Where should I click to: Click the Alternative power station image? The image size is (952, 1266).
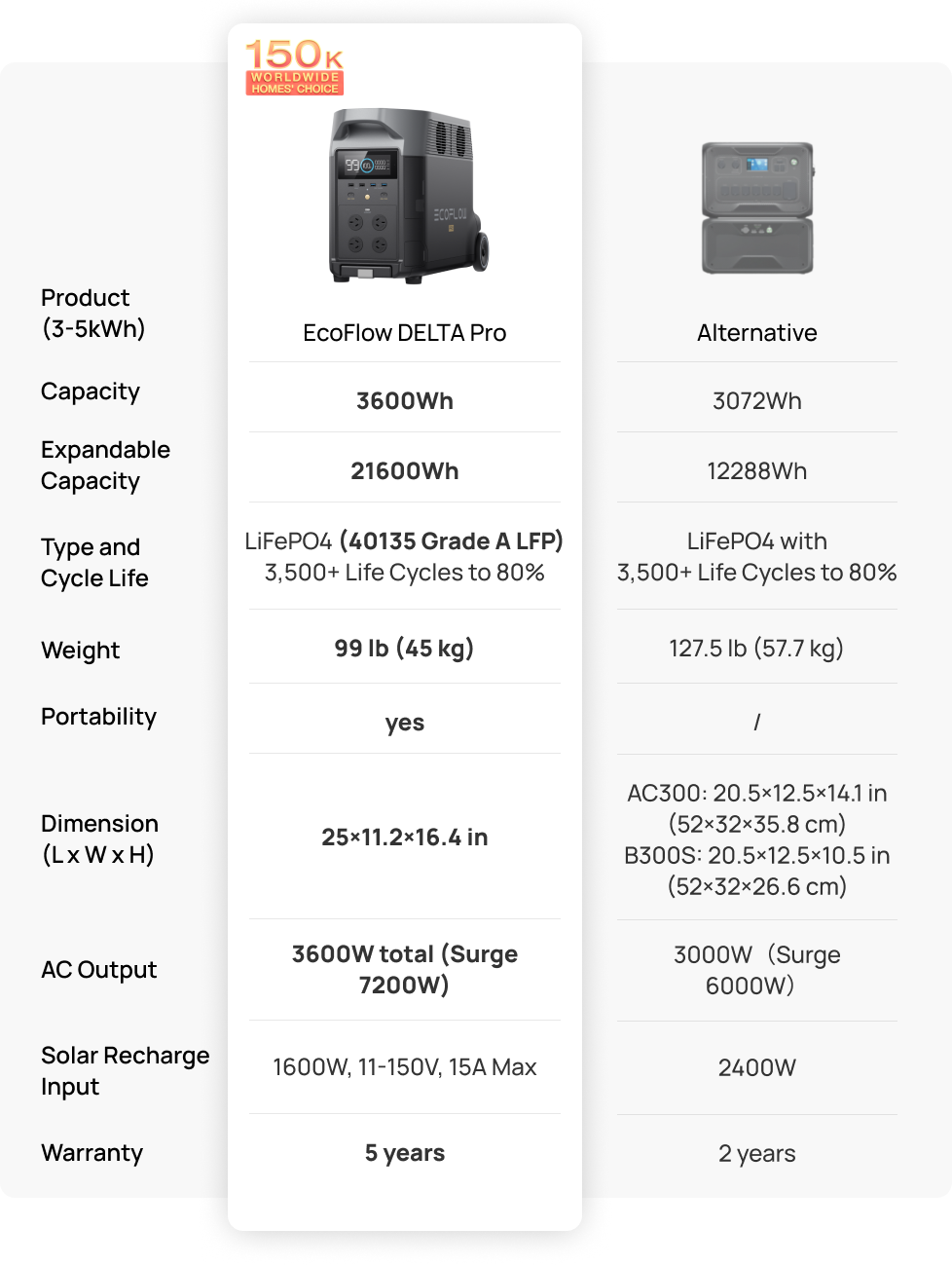tap(757, 207)
